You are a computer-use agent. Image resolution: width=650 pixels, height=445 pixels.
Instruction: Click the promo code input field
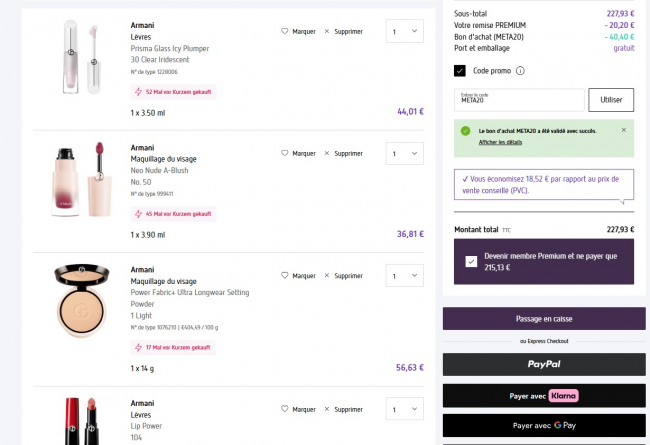[518, 100]
